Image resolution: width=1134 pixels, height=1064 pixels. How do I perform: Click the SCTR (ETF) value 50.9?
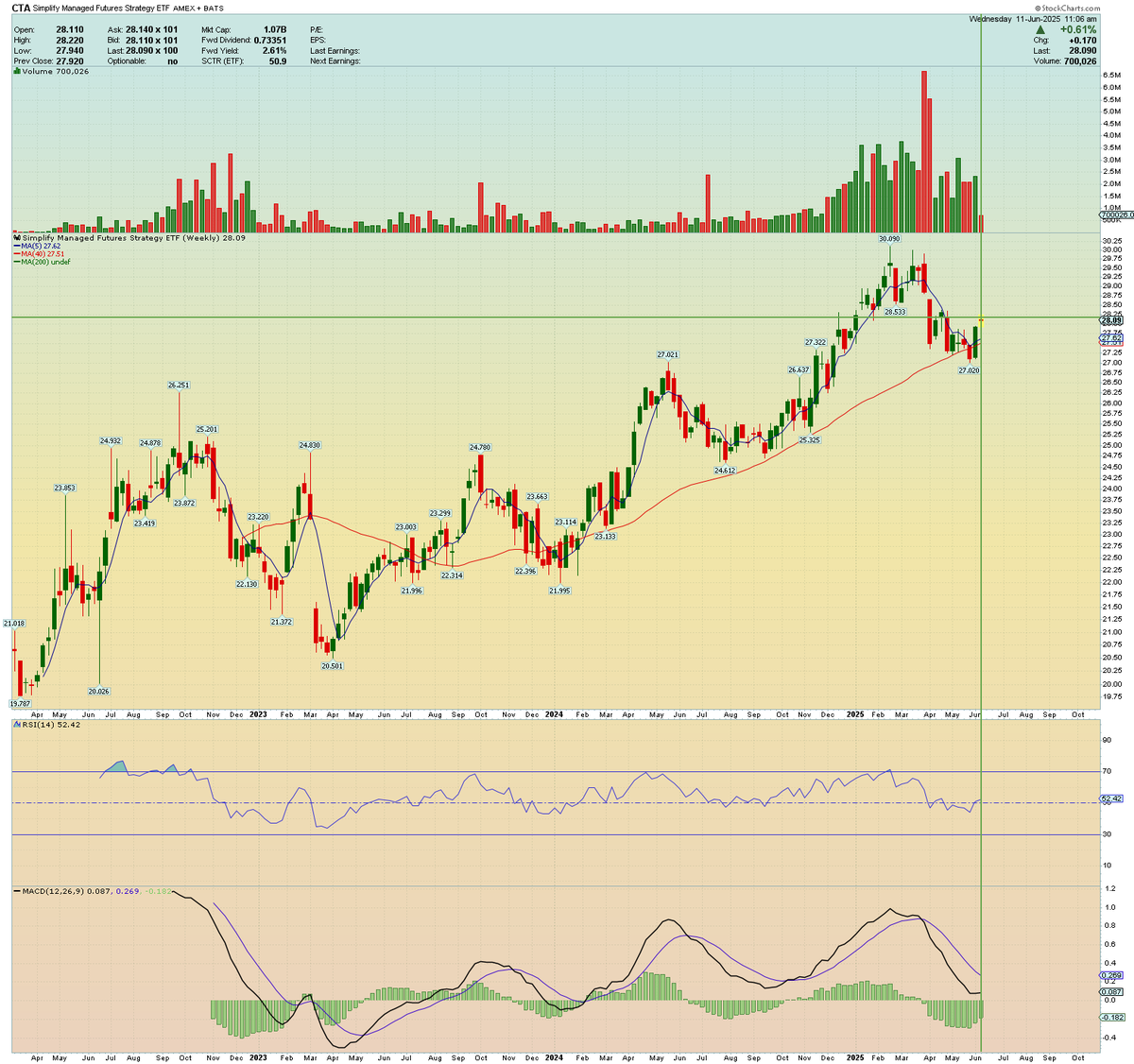[278, 60]
